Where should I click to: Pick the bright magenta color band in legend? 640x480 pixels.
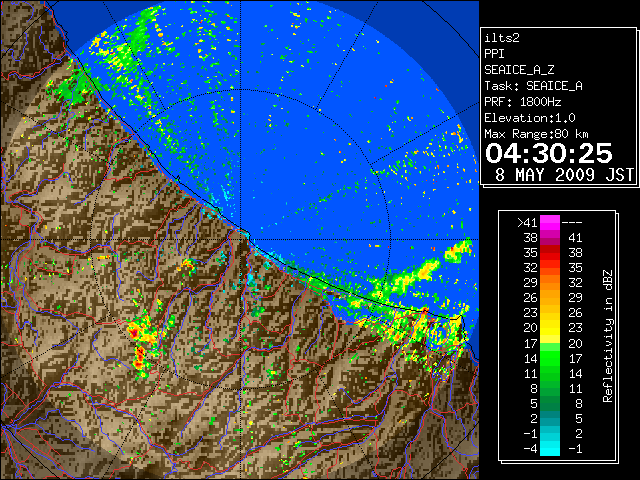[550, 223]
